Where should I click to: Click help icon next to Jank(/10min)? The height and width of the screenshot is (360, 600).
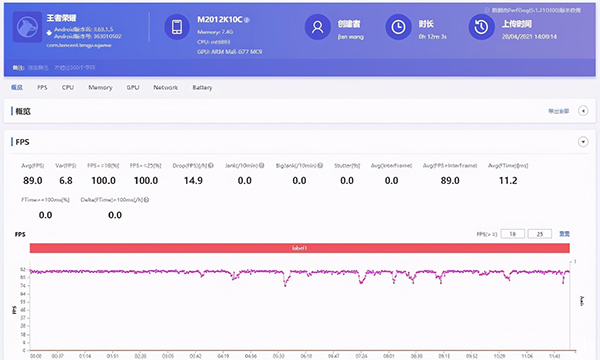point(262,166)
